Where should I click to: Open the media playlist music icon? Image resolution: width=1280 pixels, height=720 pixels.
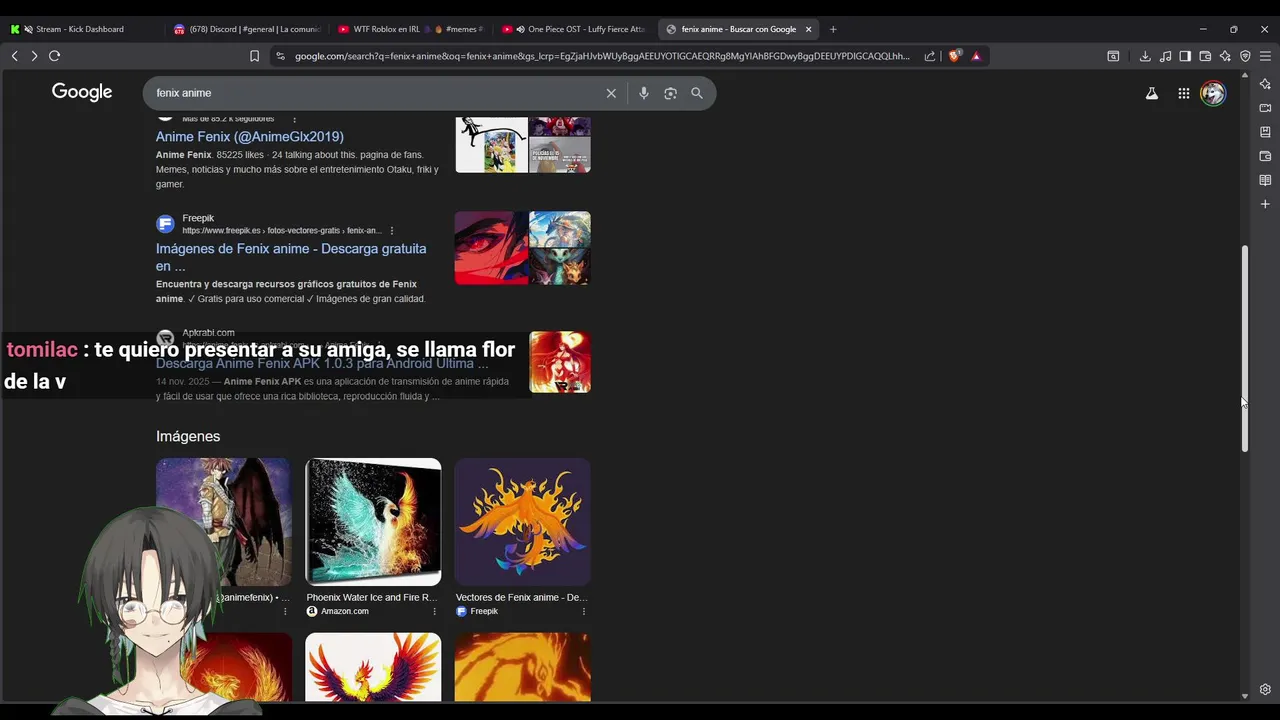(1165, 56)
